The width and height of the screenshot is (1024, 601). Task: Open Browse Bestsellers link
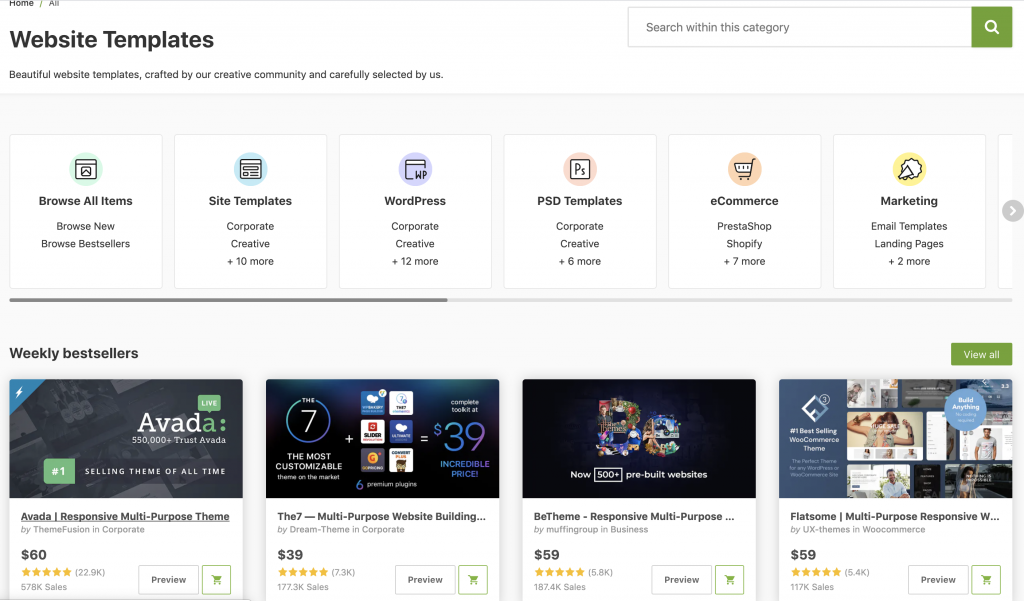pyautogui.click(x=86, y=244)
